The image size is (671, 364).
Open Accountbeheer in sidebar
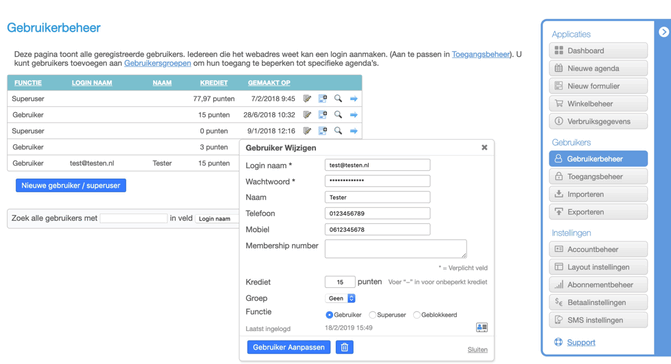pos(598,249)
